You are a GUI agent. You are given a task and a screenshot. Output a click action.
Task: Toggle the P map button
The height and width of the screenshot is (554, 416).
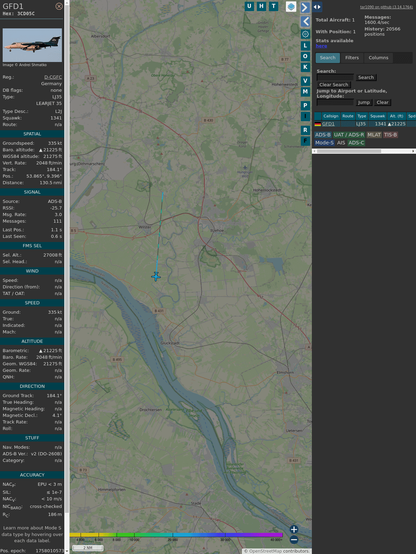(x=305, y=105)
